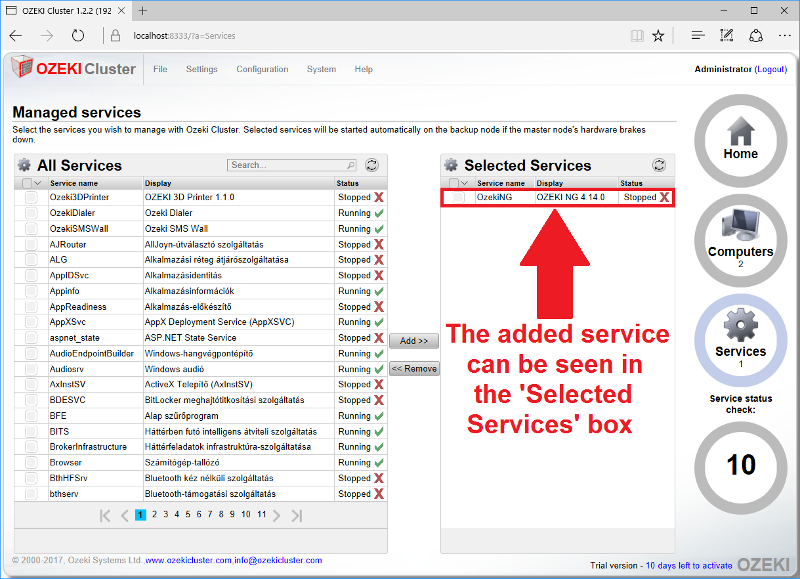Click the browser share icon
This screenshot has height=579, width=800.
756,36
